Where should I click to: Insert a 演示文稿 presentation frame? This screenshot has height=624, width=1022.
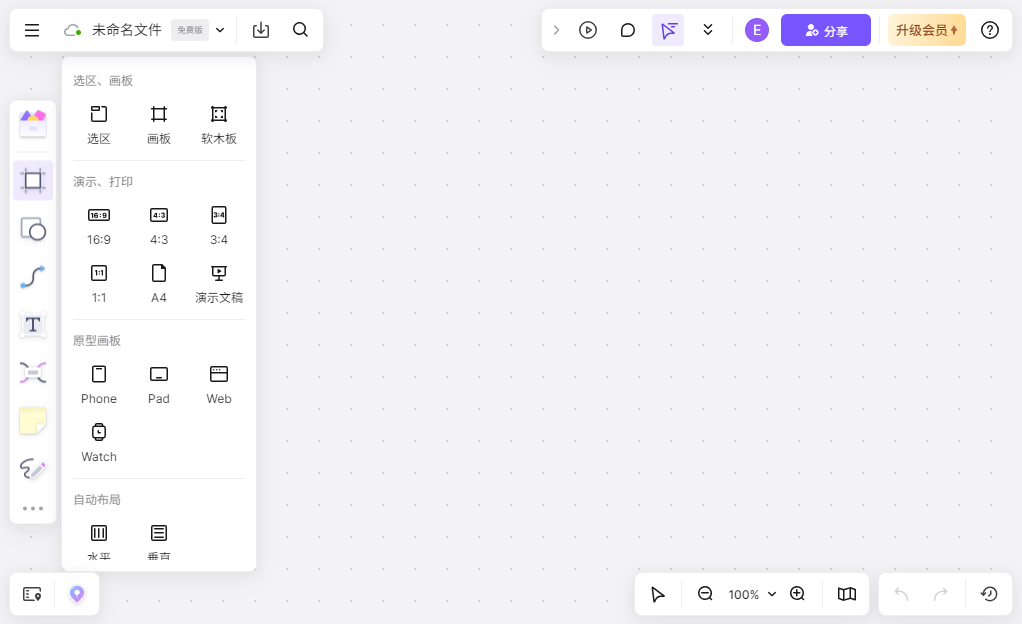click(x=219, y=284)
